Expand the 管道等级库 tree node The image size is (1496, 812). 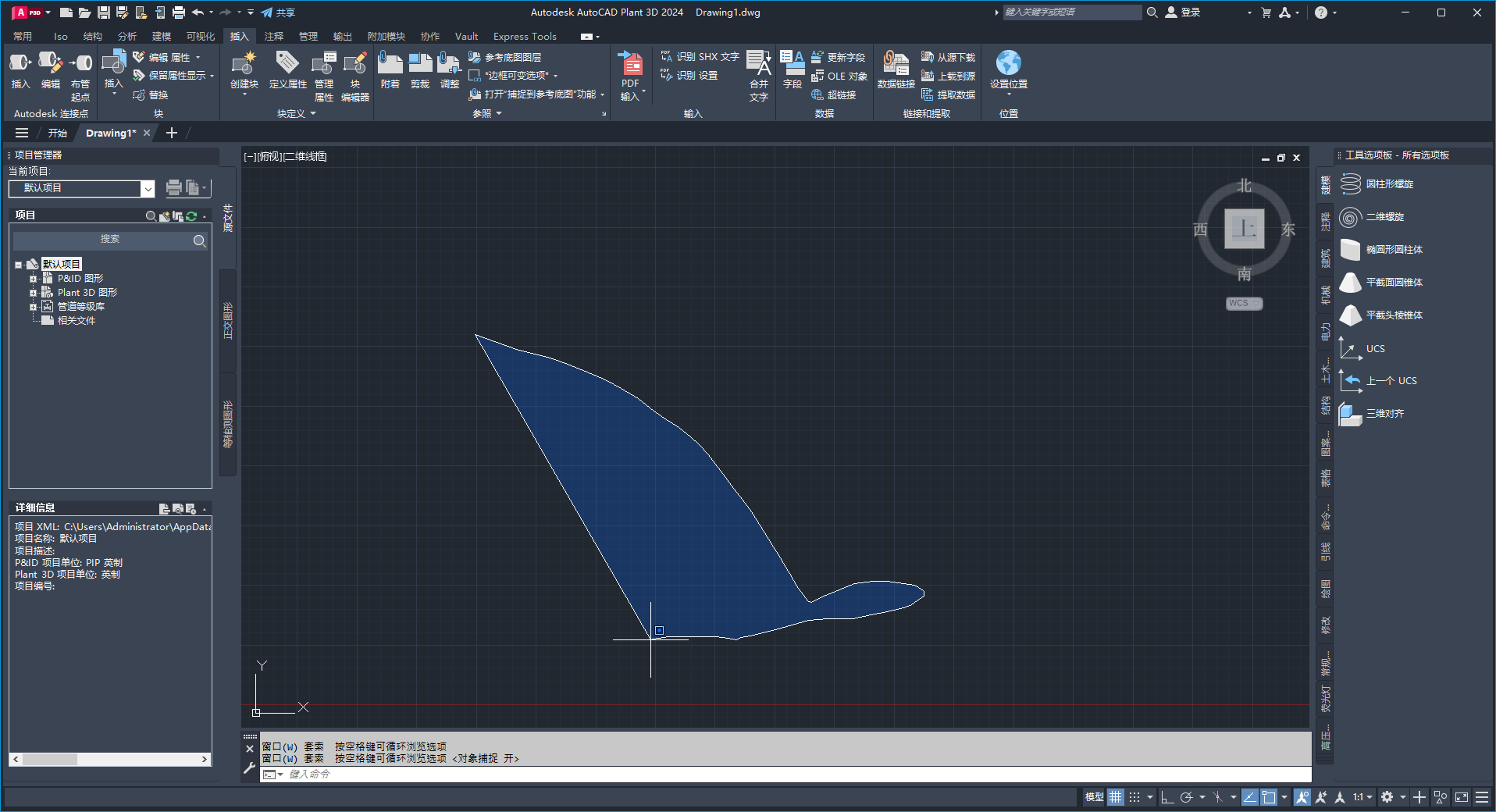tap(34, 307)
